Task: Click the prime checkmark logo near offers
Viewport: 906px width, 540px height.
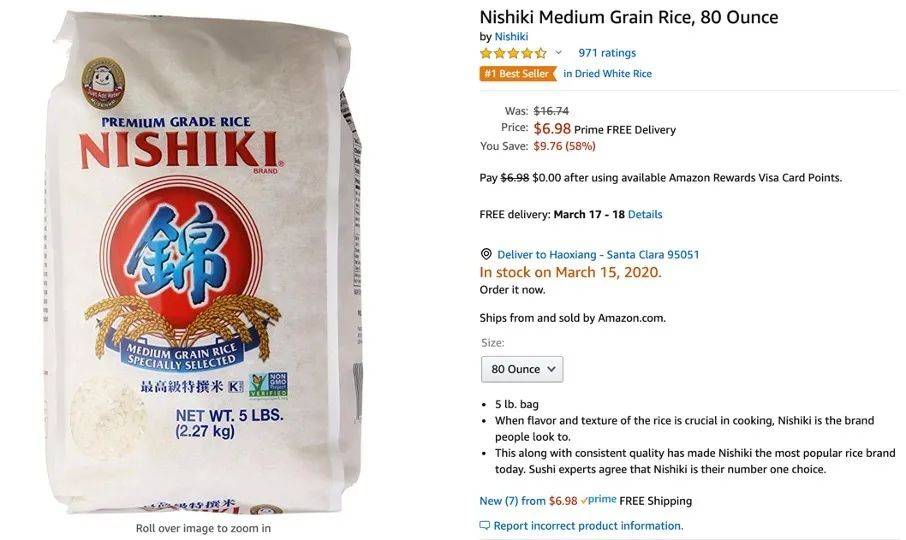Action: coord(598,500)
